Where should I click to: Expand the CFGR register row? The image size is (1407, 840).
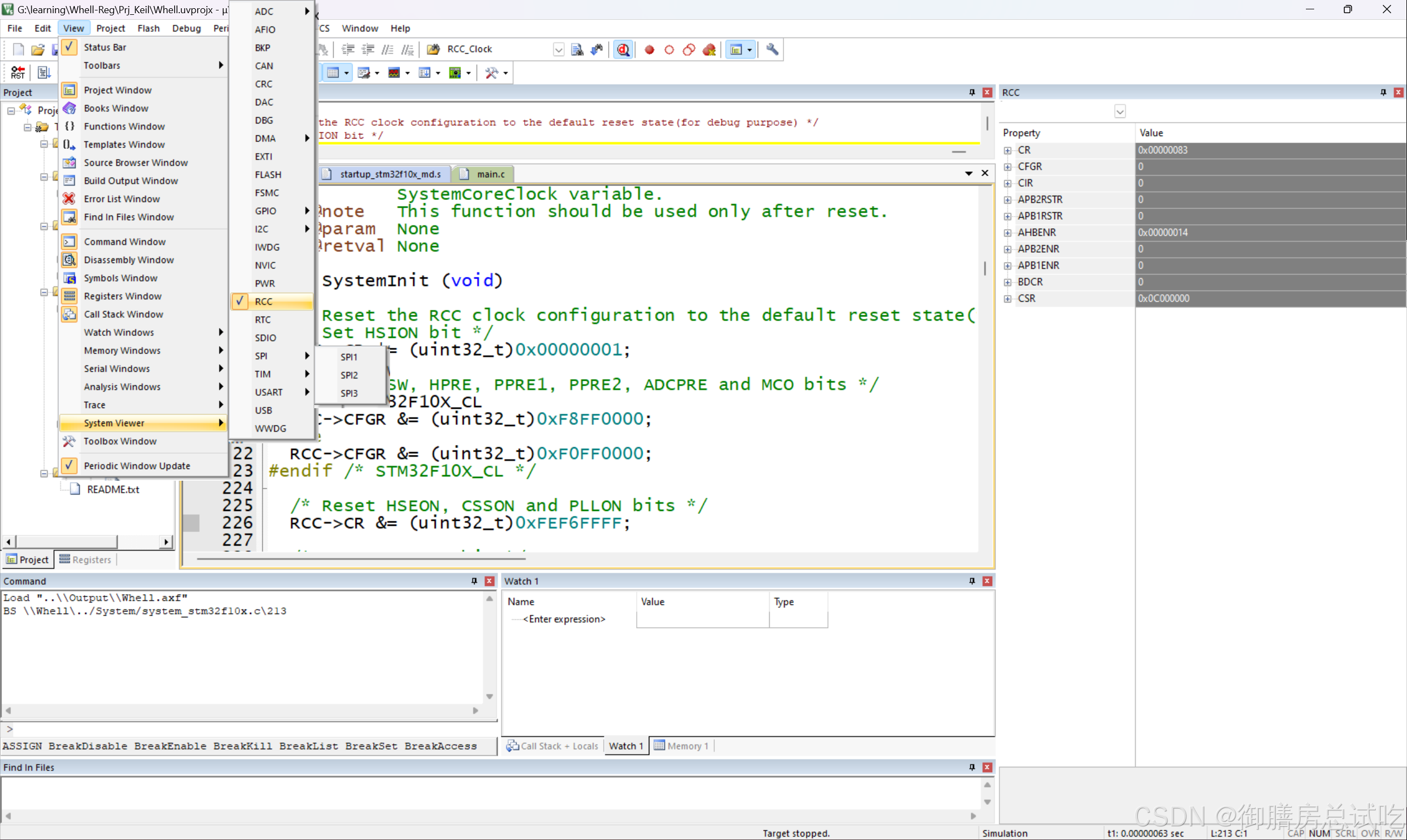click(x=1008, y=167)
